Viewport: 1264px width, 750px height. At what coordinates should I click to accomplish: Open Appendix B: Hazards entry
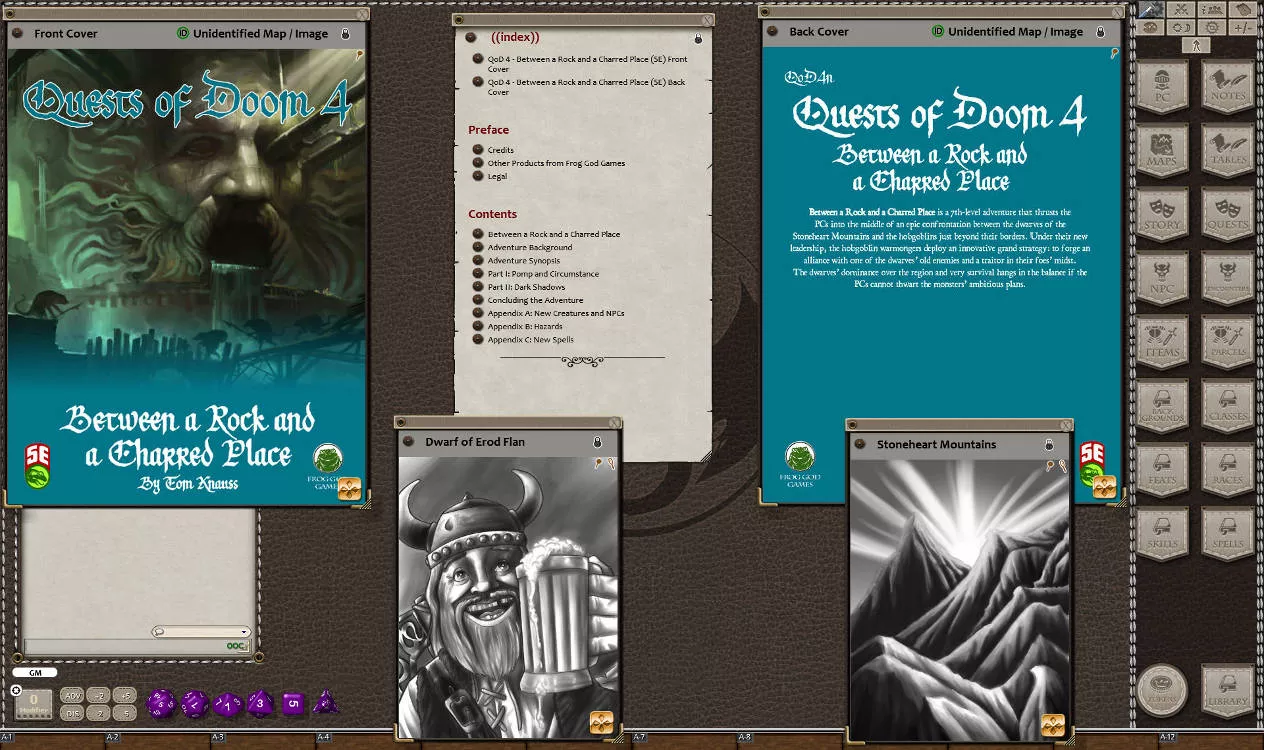pos(525,326)
